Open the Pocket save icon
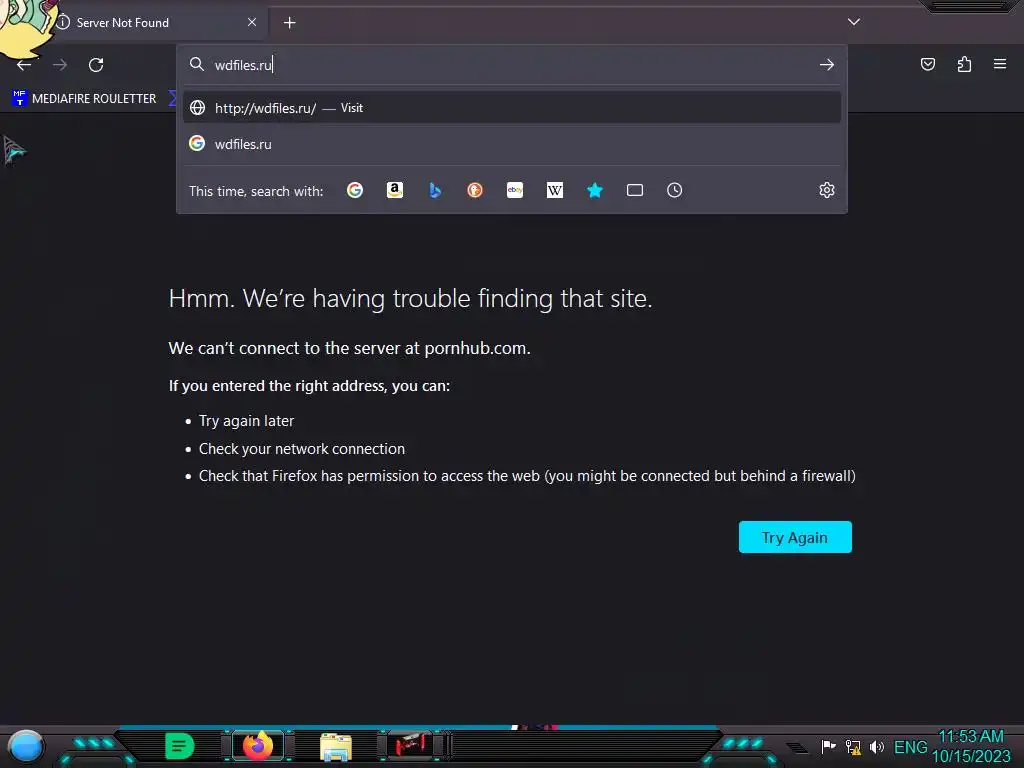 927,64
